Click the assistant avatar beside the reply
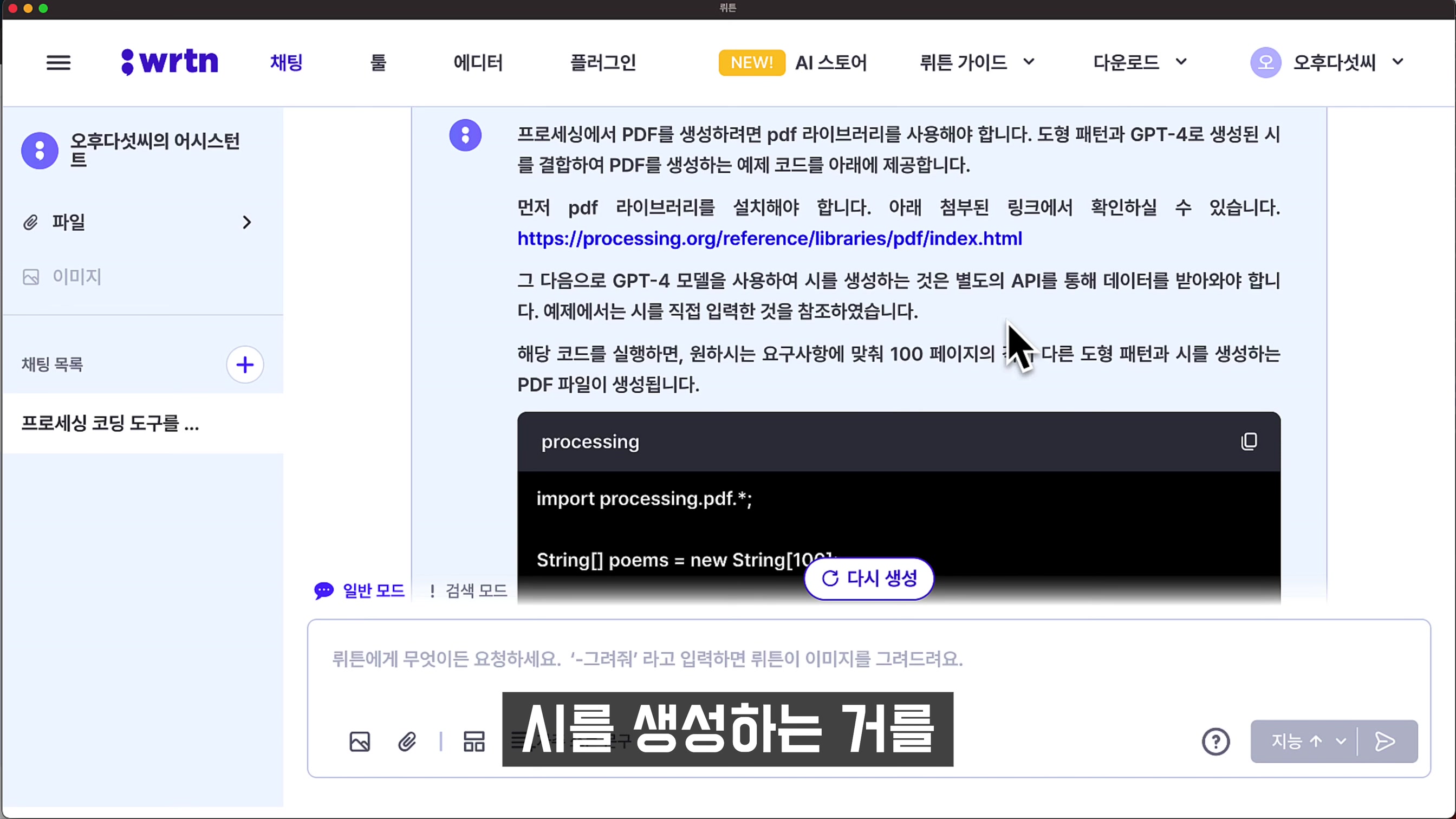This screenshot has width=1456, height=819. tap(465, 135)
